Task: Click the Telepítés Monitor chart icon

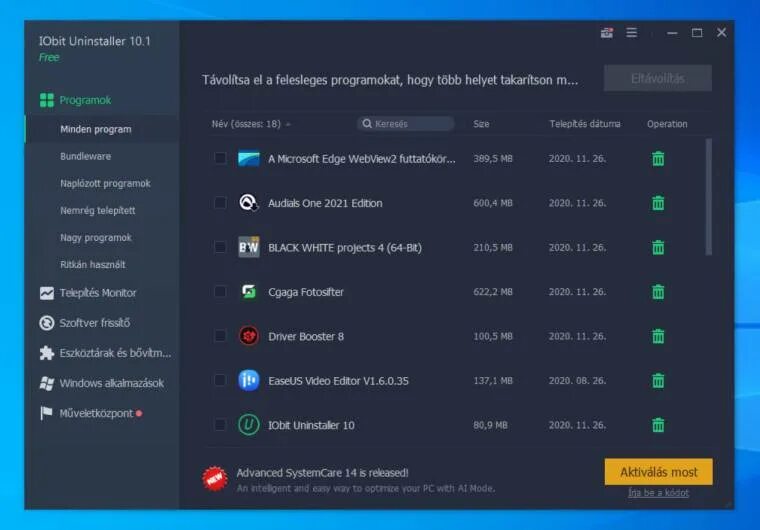Action: (x=47, y=293)
